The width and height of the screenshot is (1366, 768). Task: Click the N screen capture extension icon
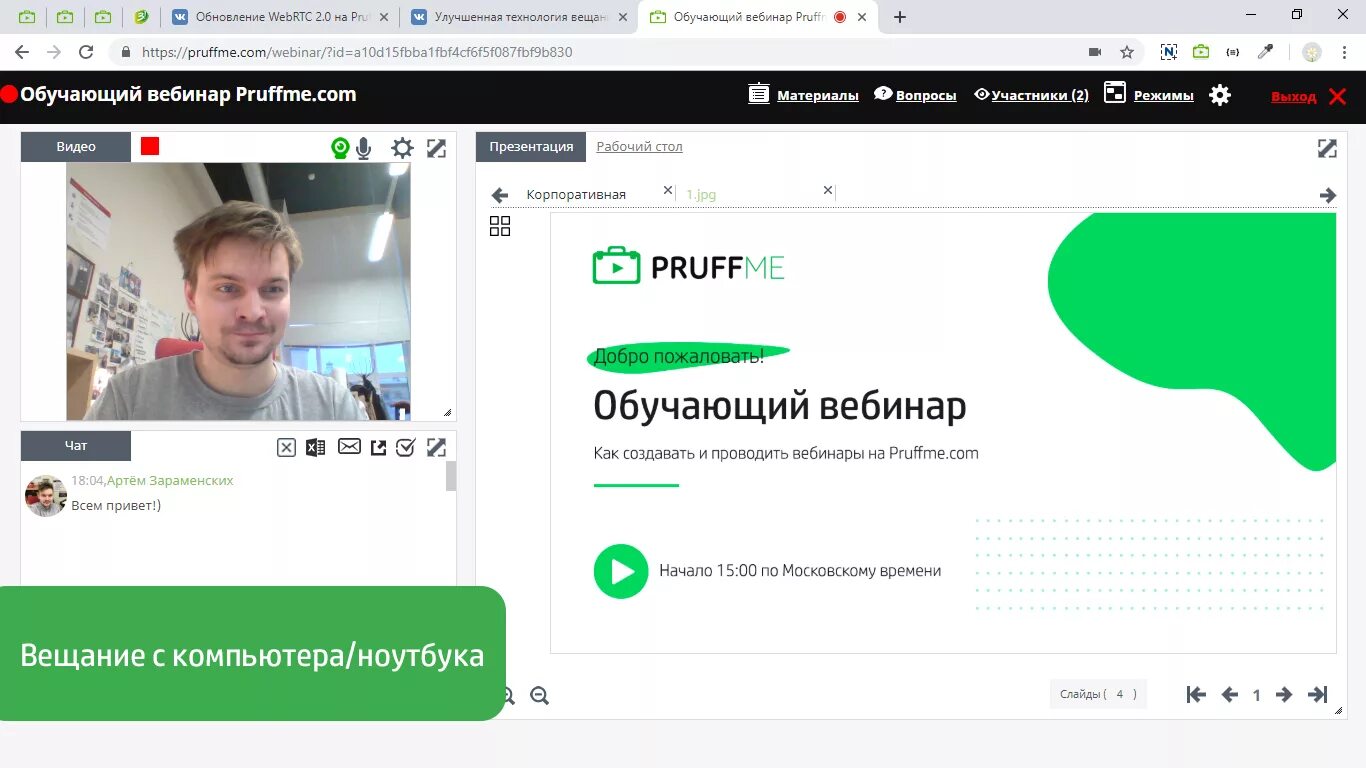[x=1168, y=52]
